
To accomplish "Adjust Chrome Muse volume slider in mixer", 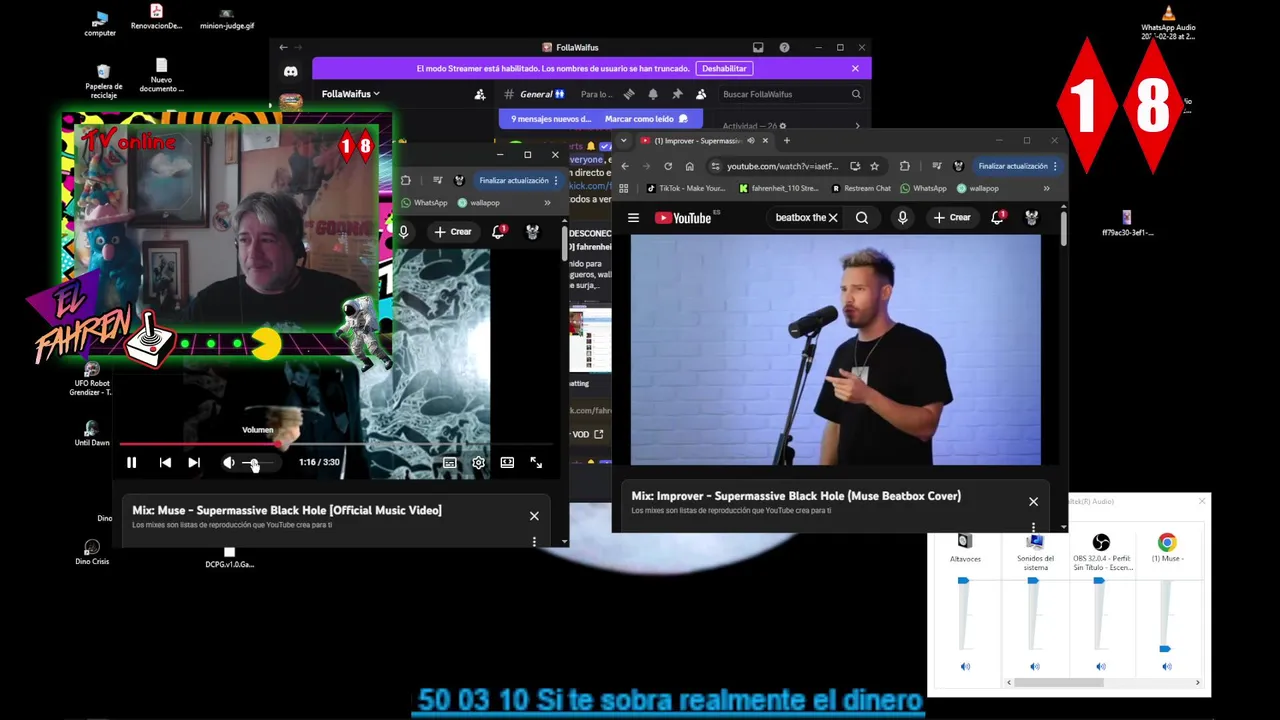I will coord(1165,649).
